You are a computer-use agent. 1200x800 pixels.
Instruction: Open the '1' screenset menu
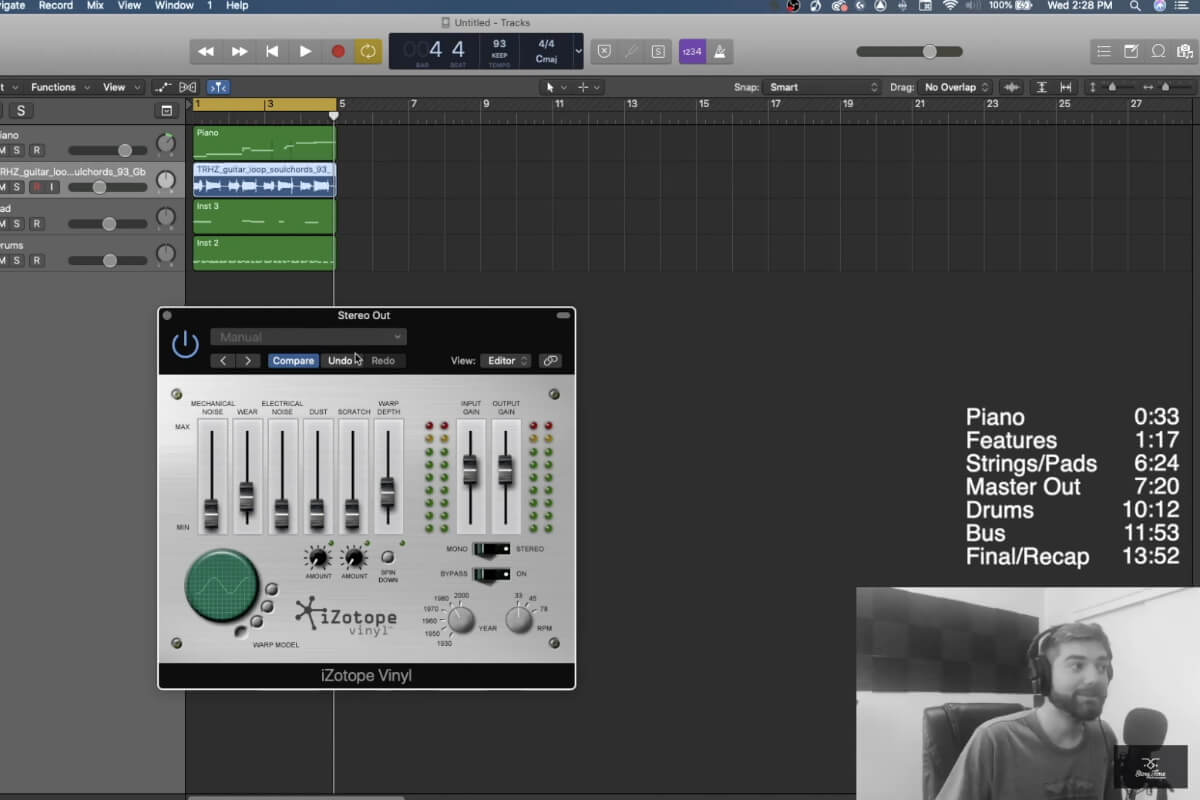click(x=210, y=6)
